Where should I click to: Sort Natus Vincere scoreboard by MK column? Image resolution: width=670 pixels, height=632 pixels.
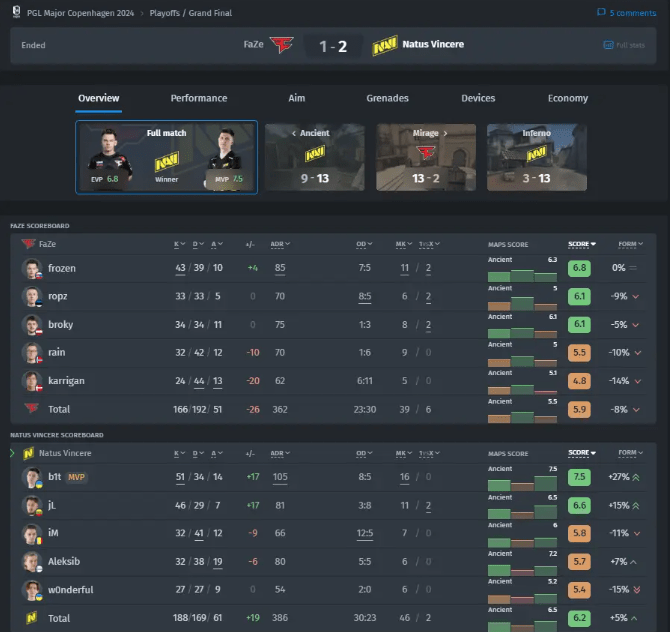pyautogui.click(x=403, y=453)
